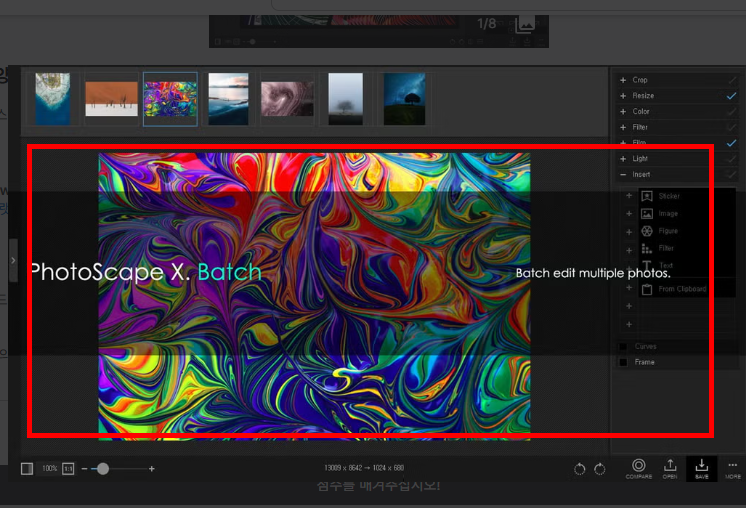Click the background toggle square icon
This screenshot has height=508, width=746.
click(x=27, y=469)
